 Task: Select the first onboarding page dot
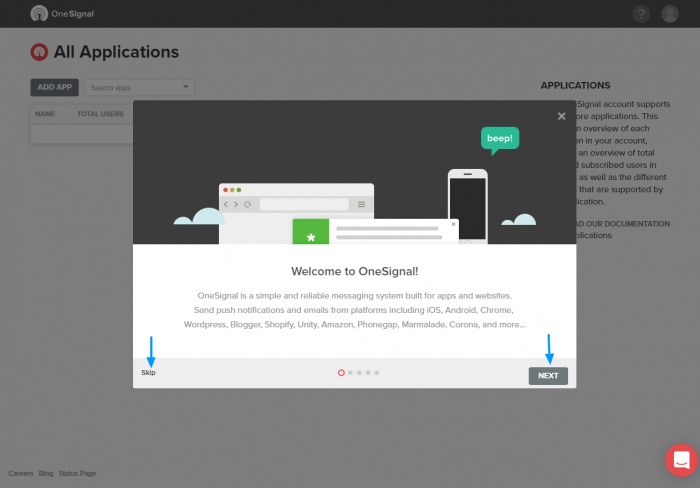[341, 372]
